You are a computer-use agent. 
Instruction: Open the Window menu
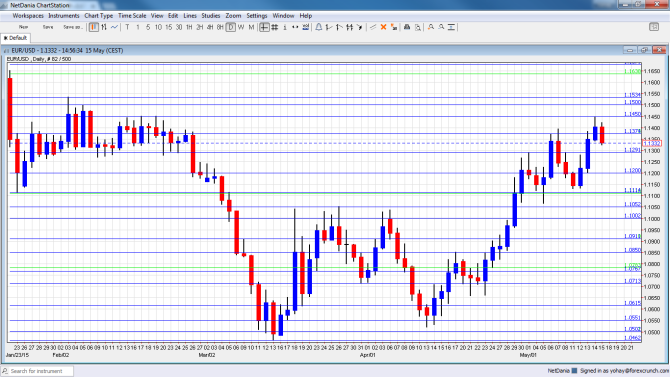tap(283, 16)
